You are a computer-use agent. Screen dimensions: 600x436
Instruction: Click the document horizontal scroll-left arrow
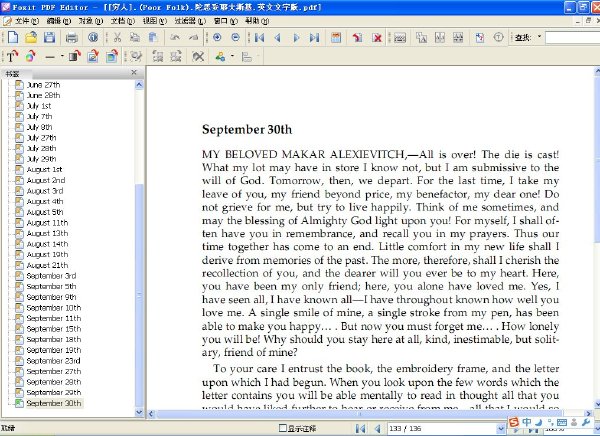pos(151,413)
